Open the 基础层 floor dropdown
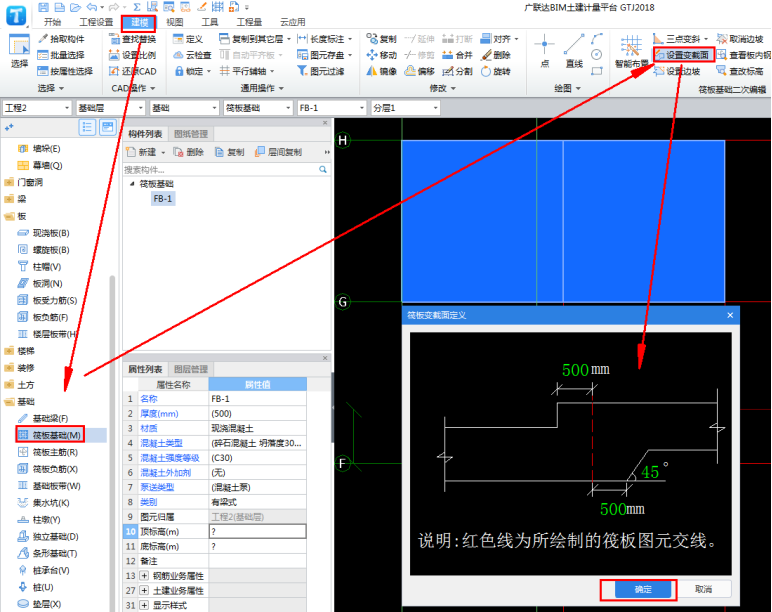 (111, 108)
